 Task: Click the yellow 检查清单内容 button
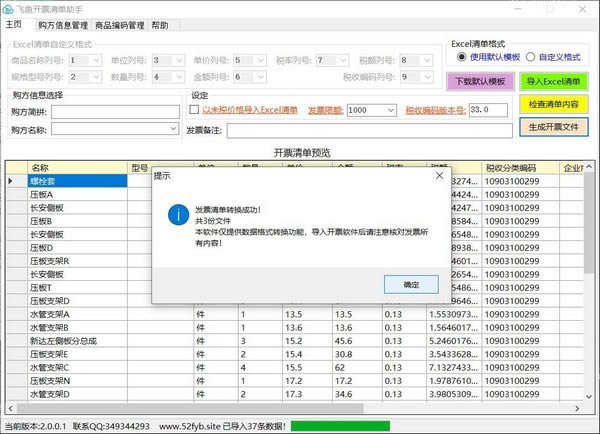[x=553, y=104]
